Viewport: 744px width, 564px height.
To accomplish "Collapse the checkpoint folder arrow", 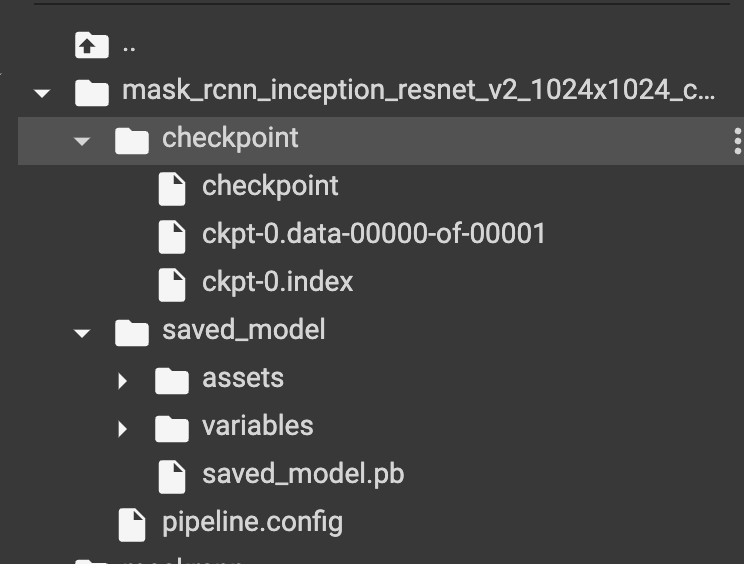I will coord(82,141).
